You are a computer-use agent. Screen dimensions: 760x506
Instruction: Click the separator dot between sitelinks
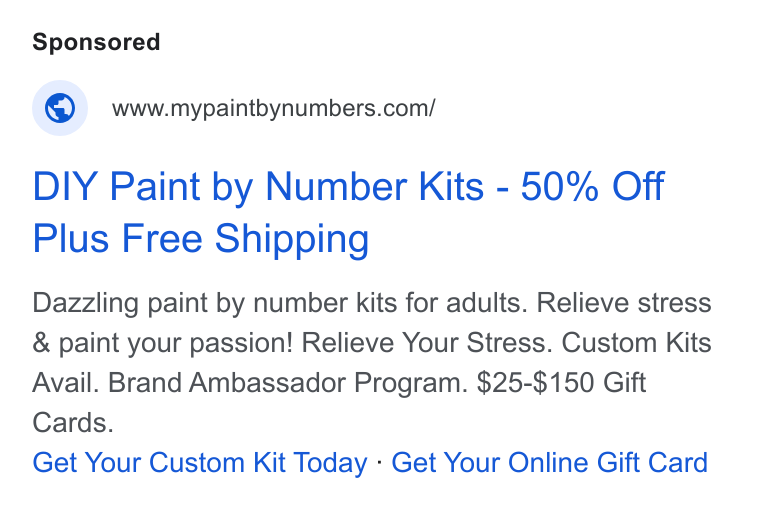pos(379,462)
